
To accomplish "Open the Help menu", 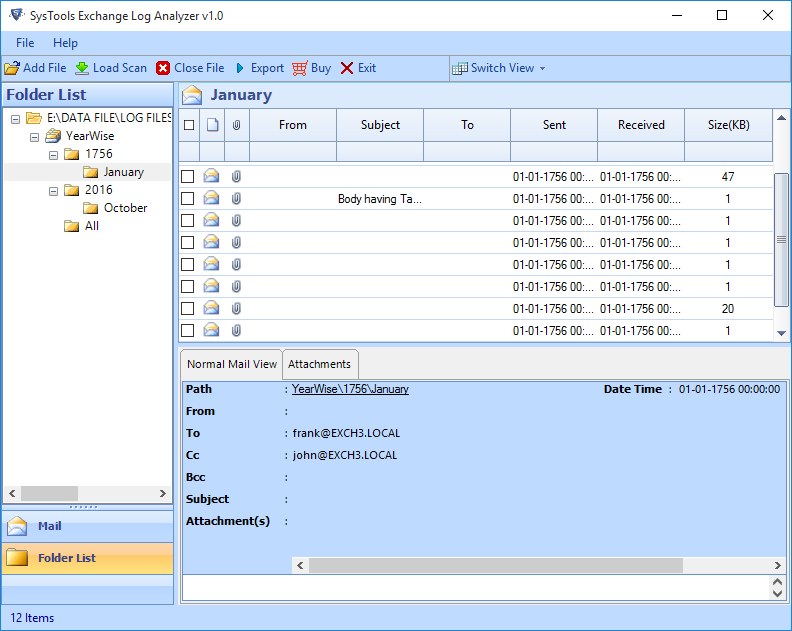I will (x=65, y=43).
